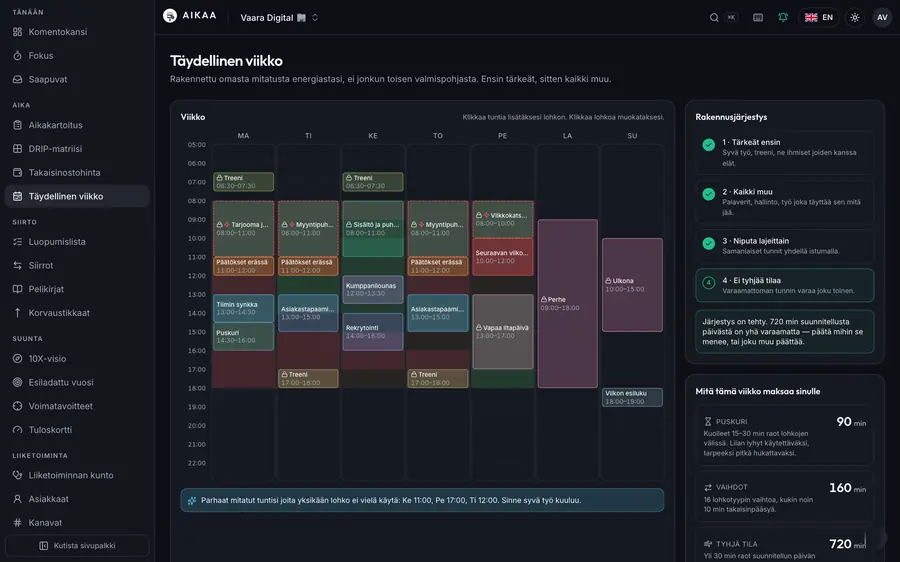
Task: Open Tuesday Myyntipuh... 08:00-11:00 block
Action: coord(308,228)
